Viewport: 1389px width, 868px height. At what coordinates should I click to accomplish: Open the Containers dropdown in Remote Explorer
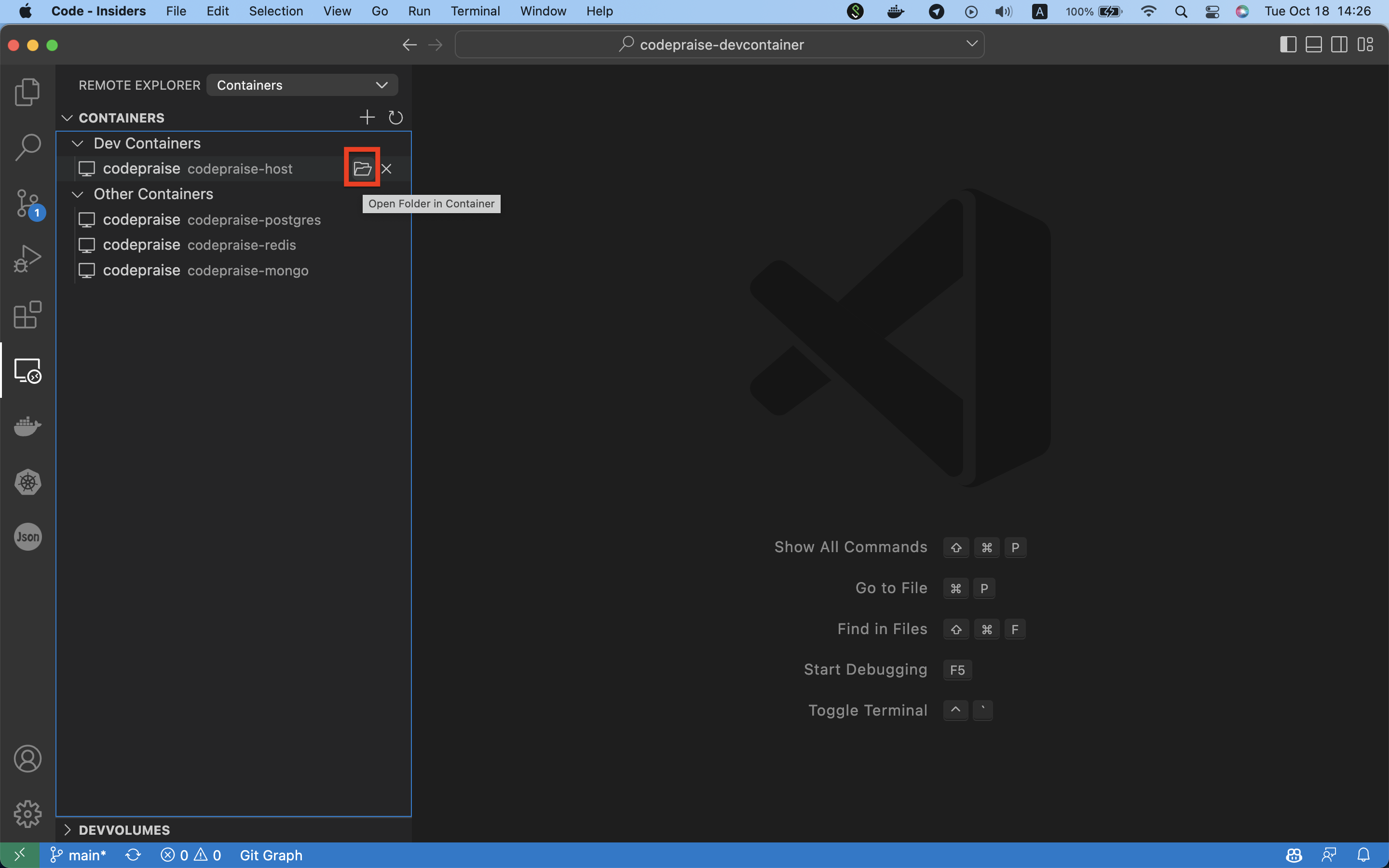click(x=302, y=85)
